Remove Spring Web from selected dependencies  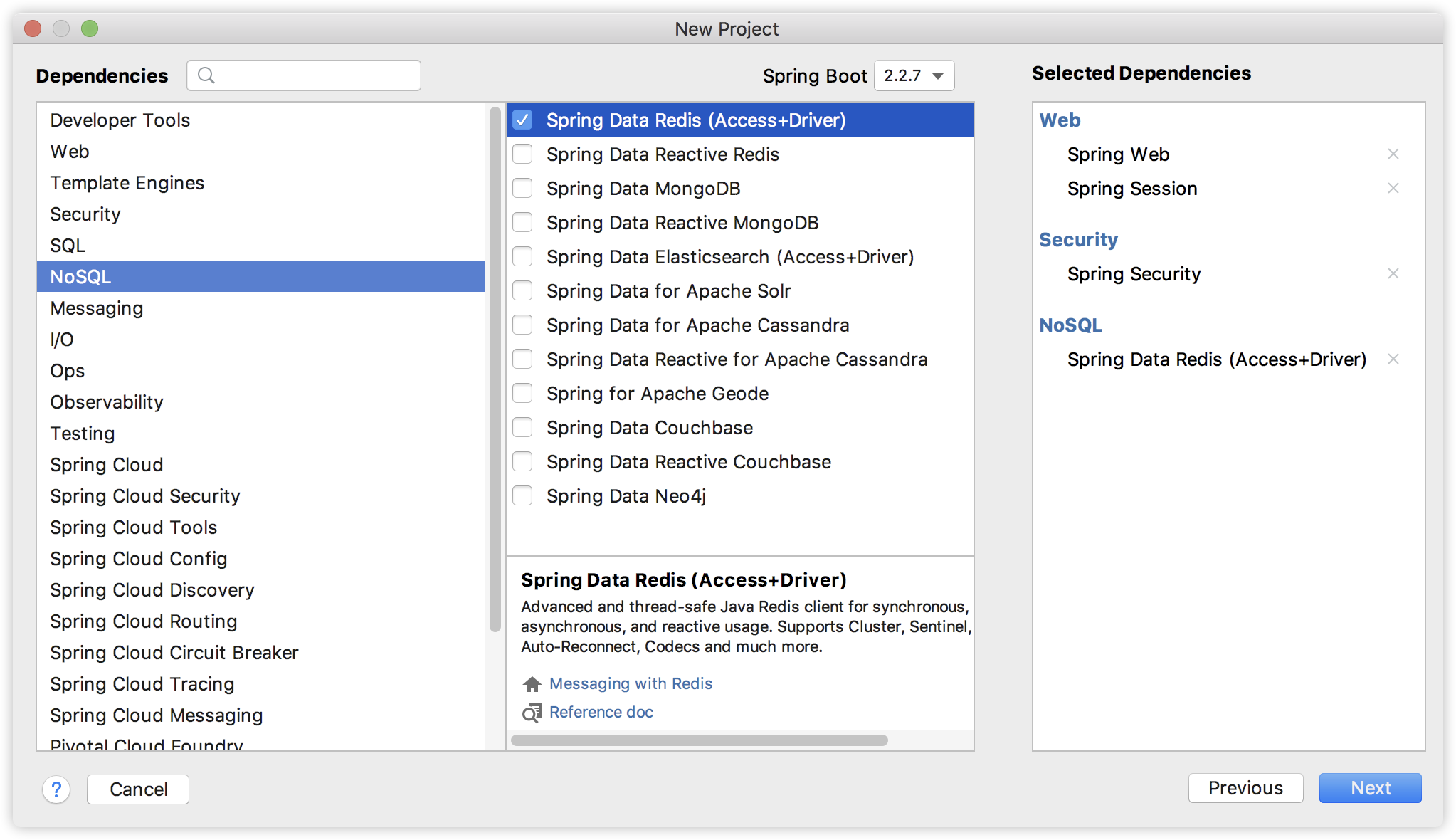[x=1393, y=154]
